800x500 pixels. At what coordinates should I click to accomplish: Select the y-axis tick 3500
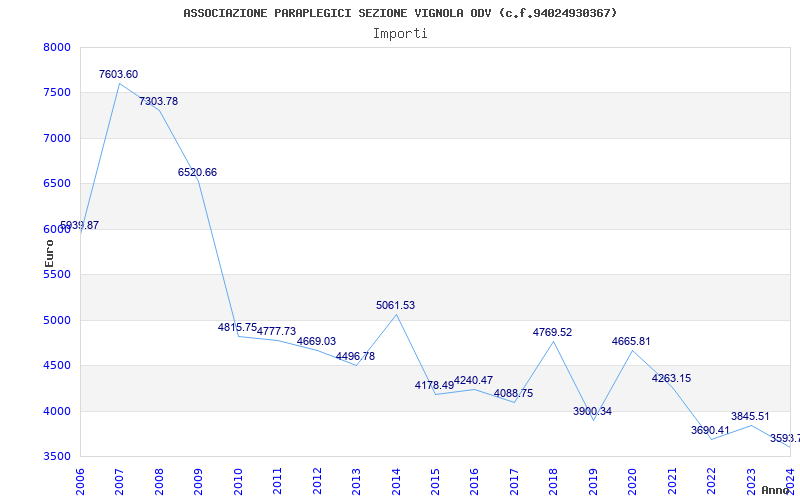[x=57, y=457]
